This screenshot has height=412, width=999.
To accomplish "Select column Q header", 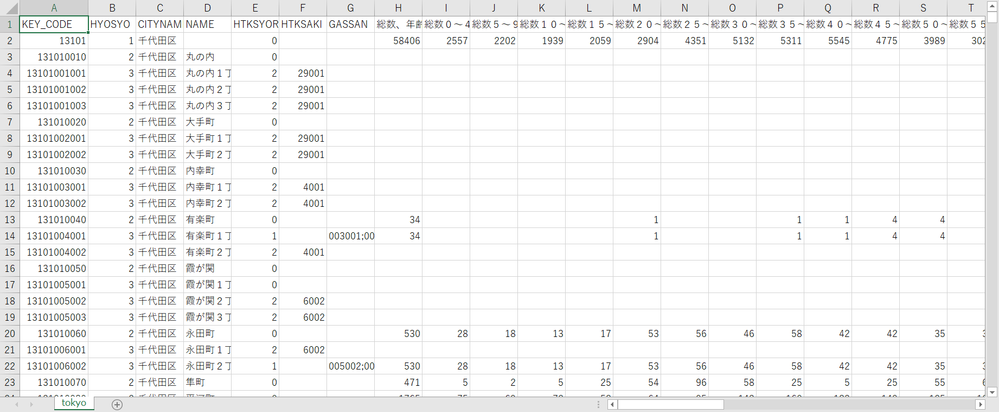I will [x=828, y=8].
